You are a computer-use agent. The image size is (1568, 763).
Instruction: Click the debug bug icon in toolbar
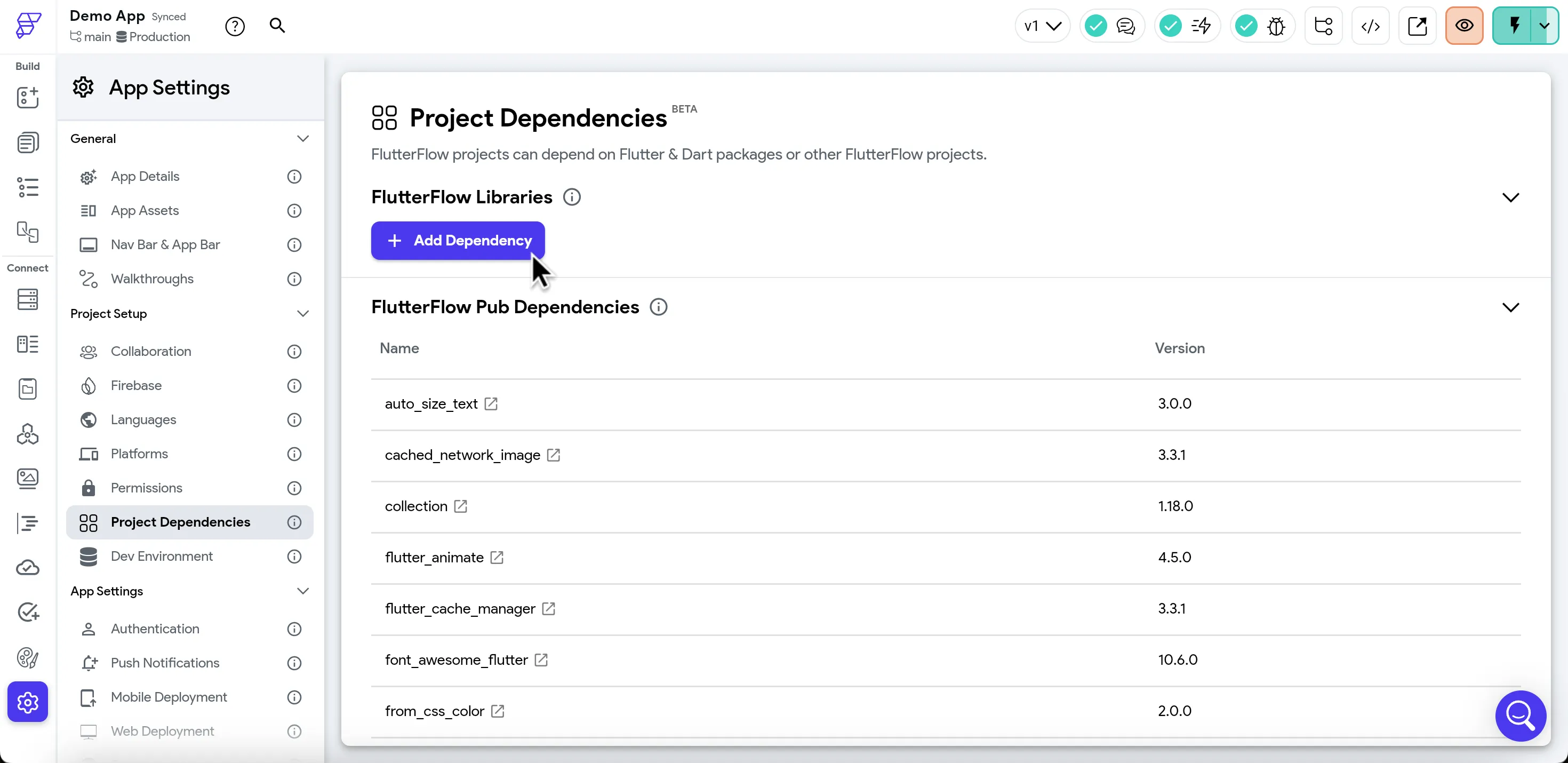click(1276, 26)
